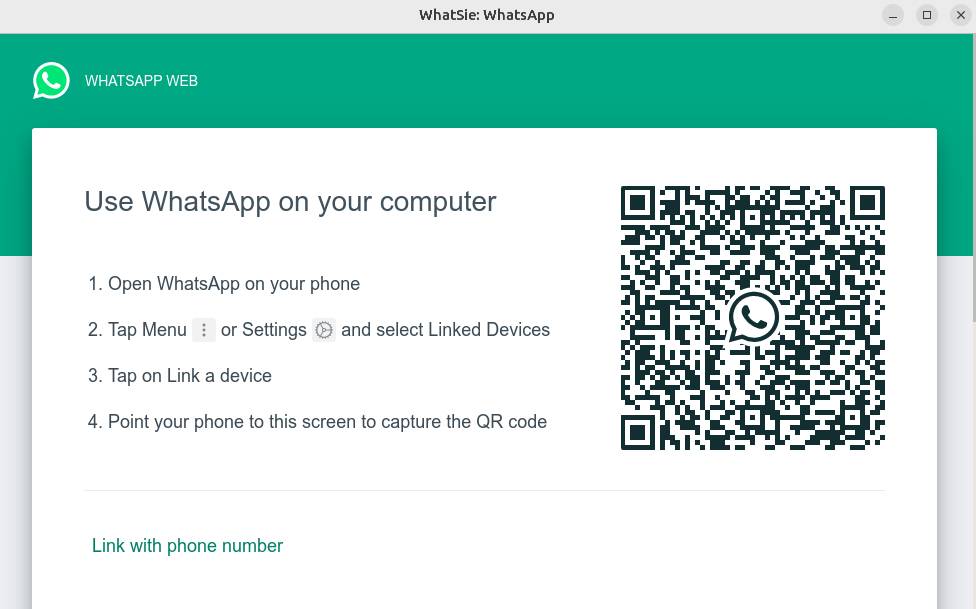Click the three-dot Menu icon in step 2

tap(204, 329)
